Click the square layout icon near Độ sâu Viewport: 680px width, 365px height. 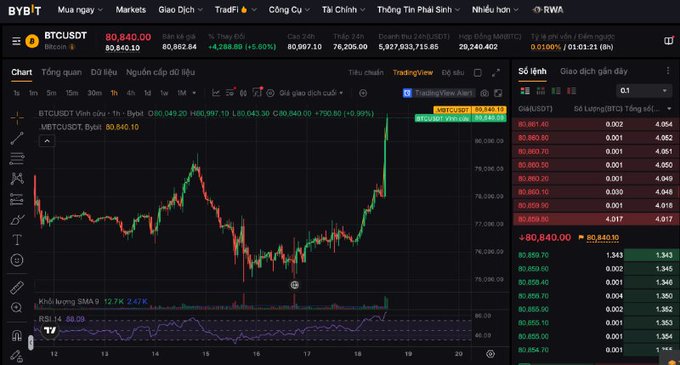(x=477, y=73)
